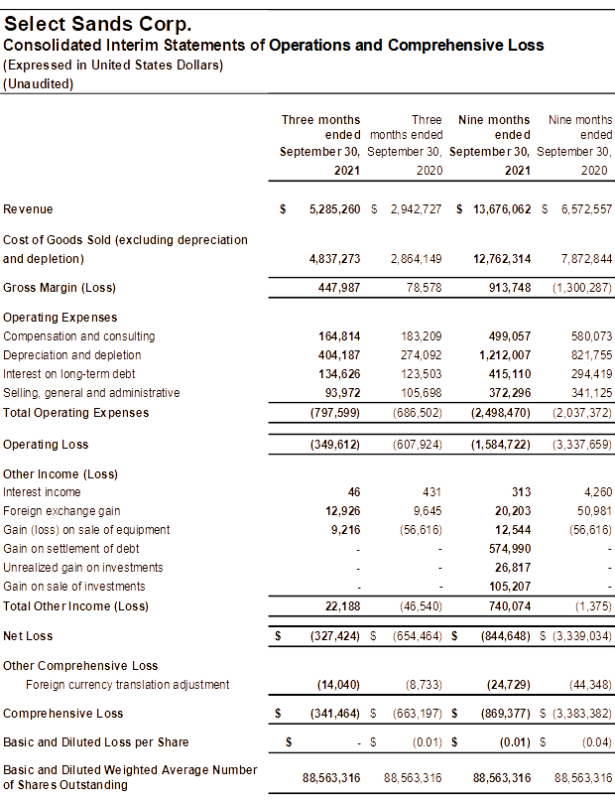Image resolution: width=615 pixels, height=800 pixels.
Task: Click settlement gain value 574,990
Action: [x=510, y=549]
